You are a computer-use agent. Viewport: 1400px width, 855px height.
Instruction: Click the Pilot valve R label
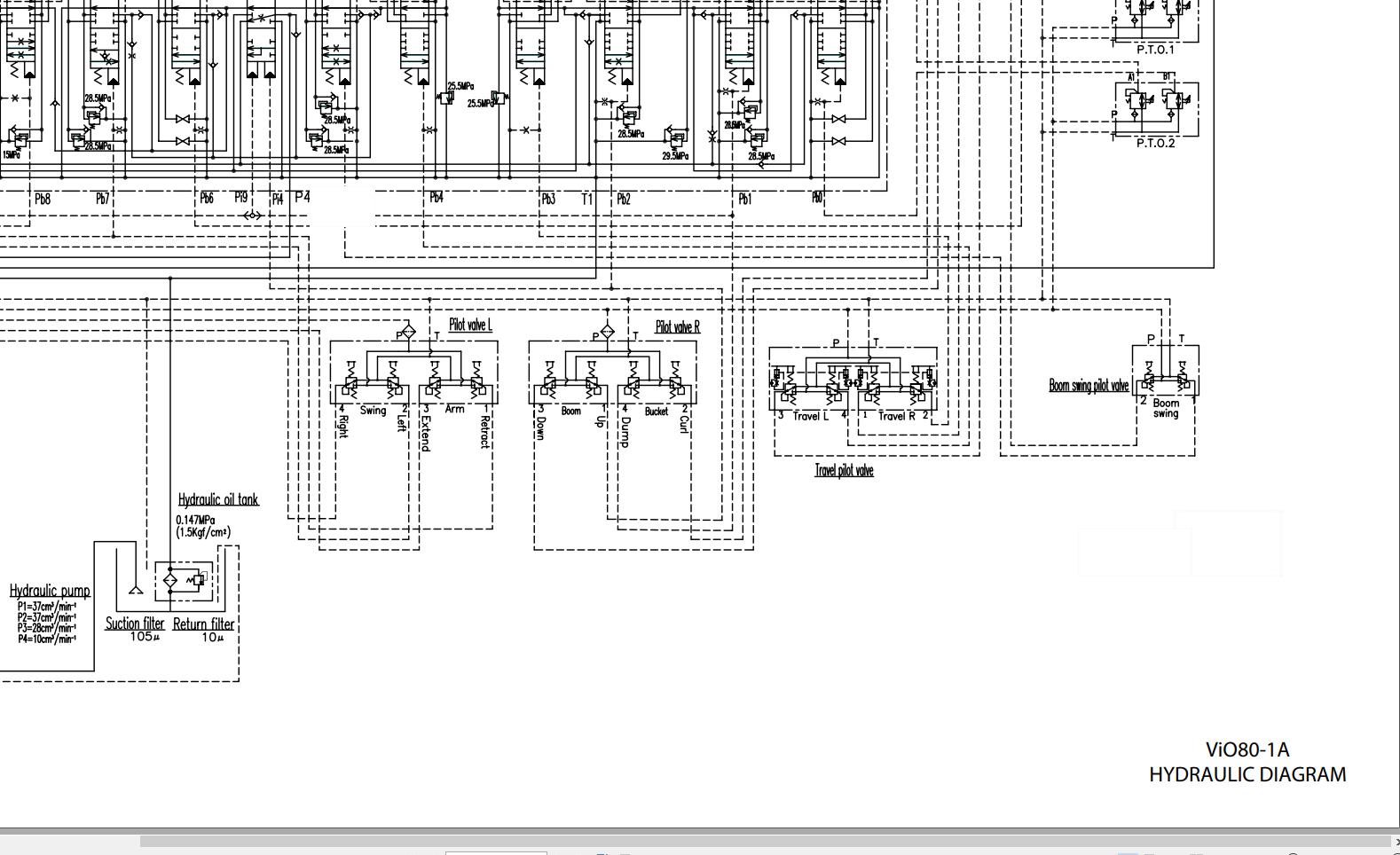coord(678,327)
